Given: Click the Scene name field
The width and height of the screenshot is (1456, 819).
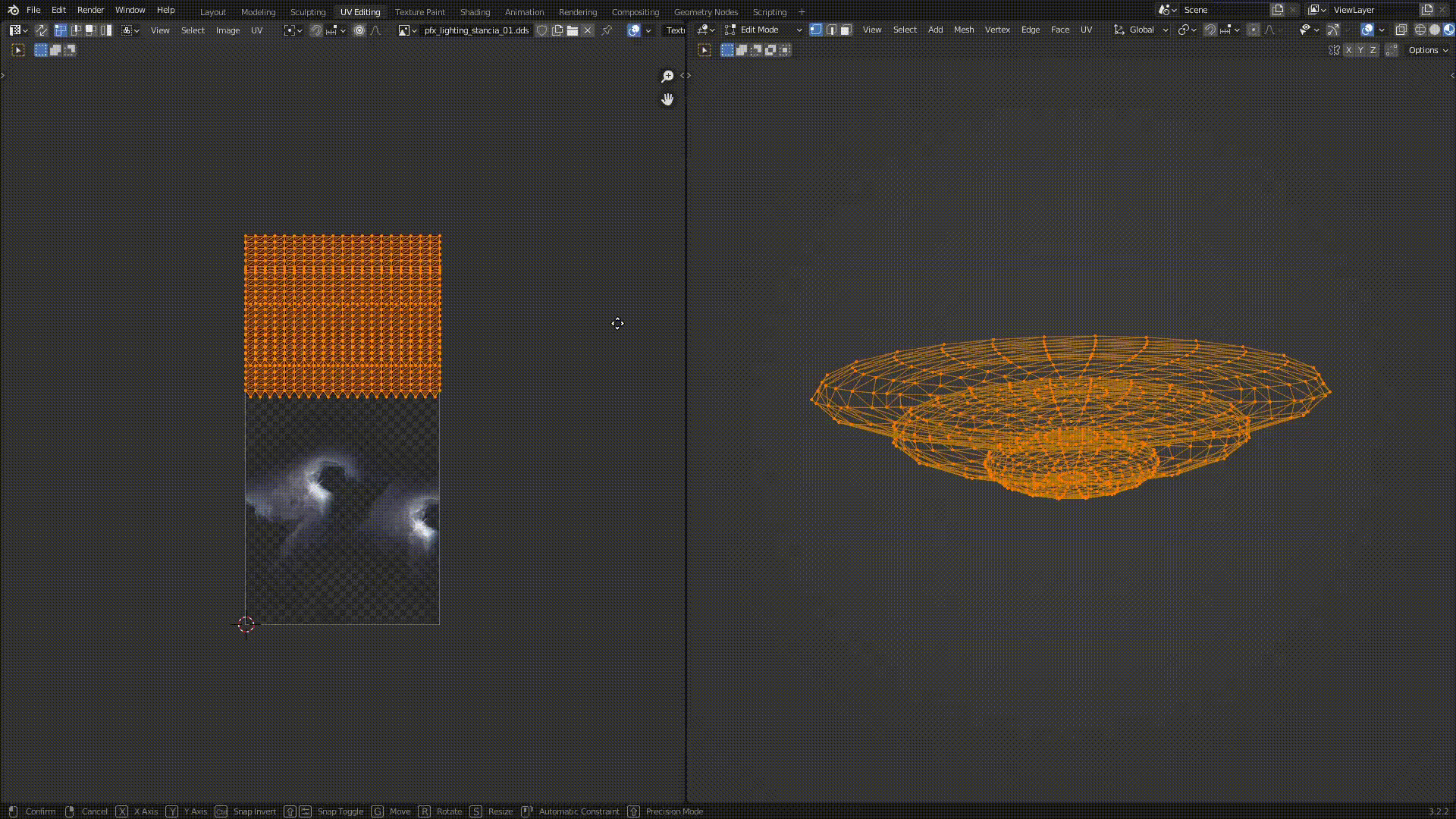Looking at the screenshot, I should [x=1222, y=10].
